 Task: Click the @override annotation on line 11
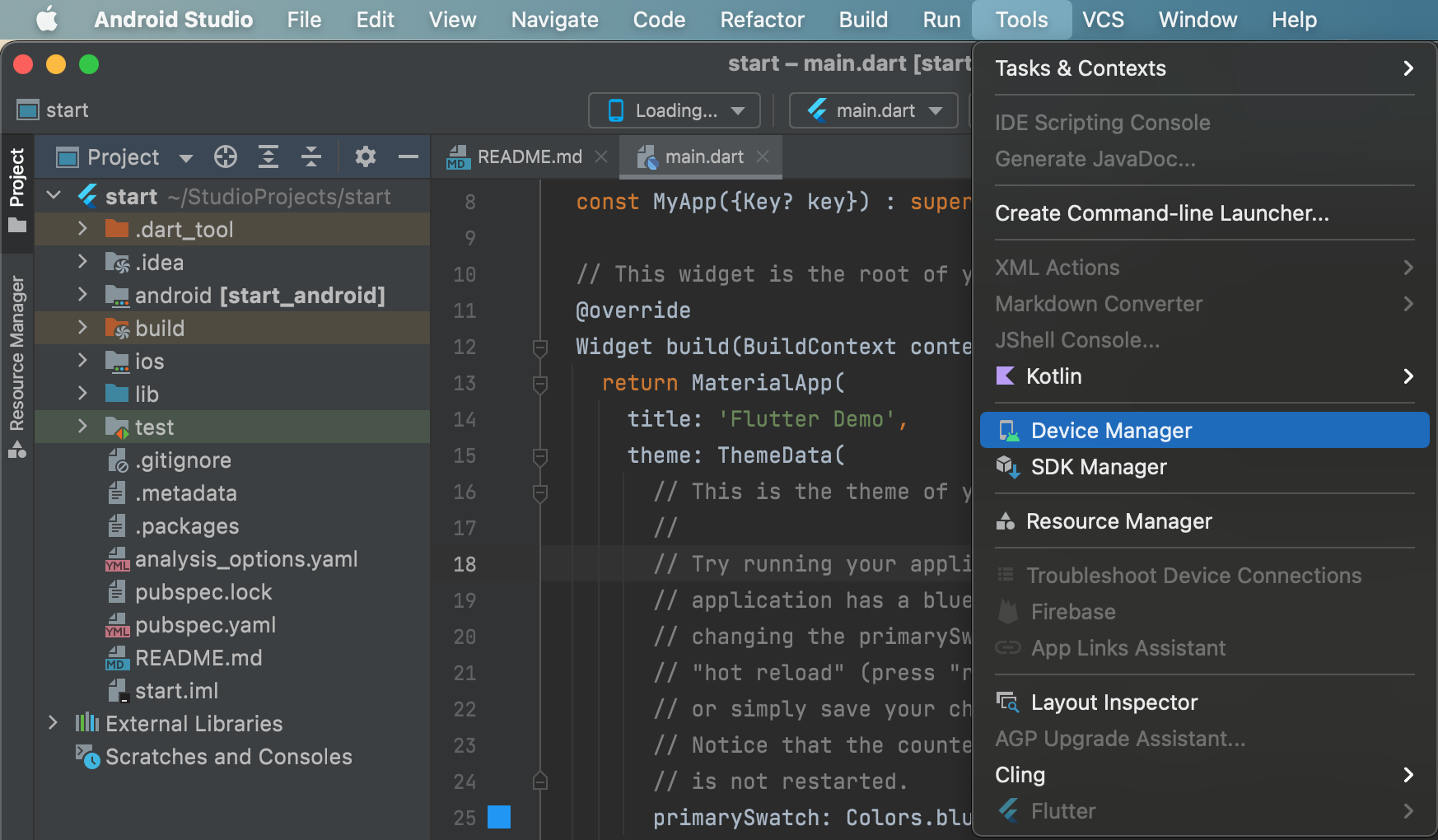coord(633,310)
